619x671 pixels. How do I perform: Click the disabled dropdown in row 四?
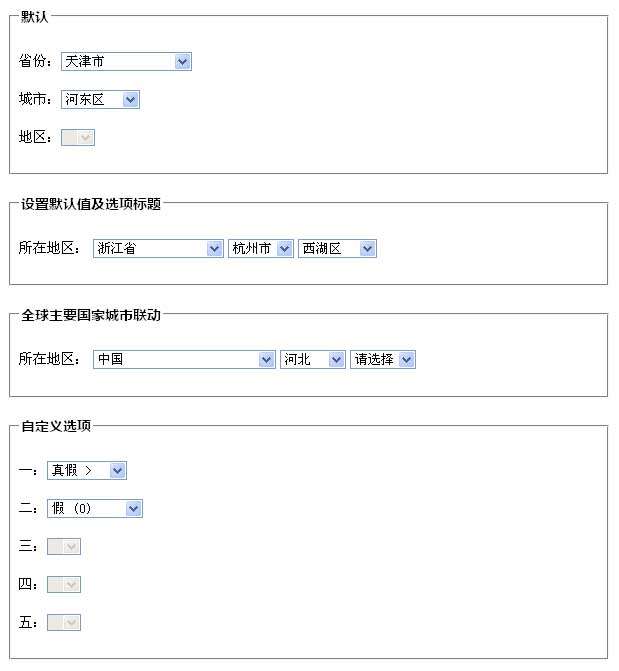pyautogui.click(x=64, y=585)
